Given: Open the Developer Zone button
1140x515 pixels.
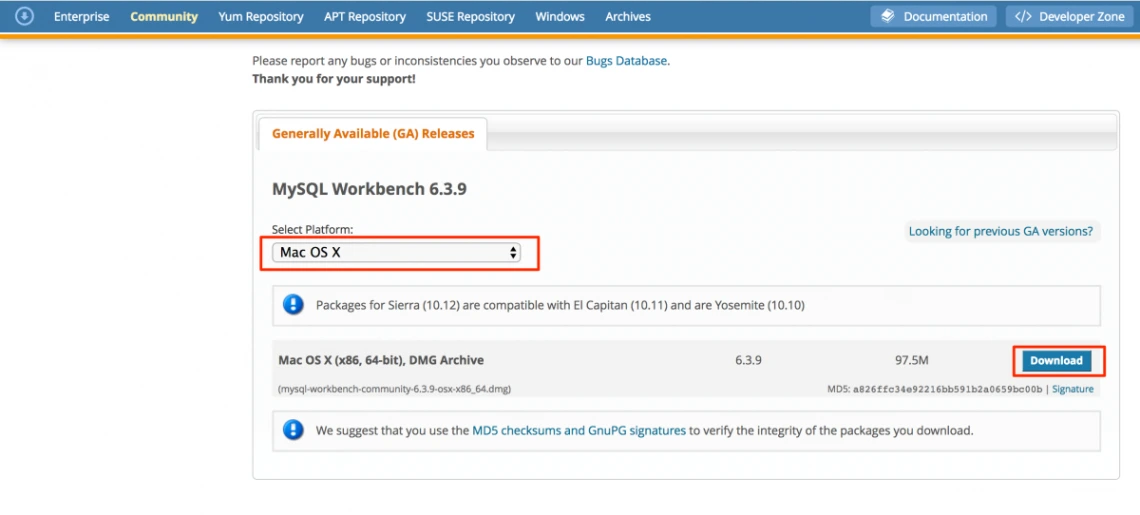Looking at the screenshot, I should click(1069, 16).
